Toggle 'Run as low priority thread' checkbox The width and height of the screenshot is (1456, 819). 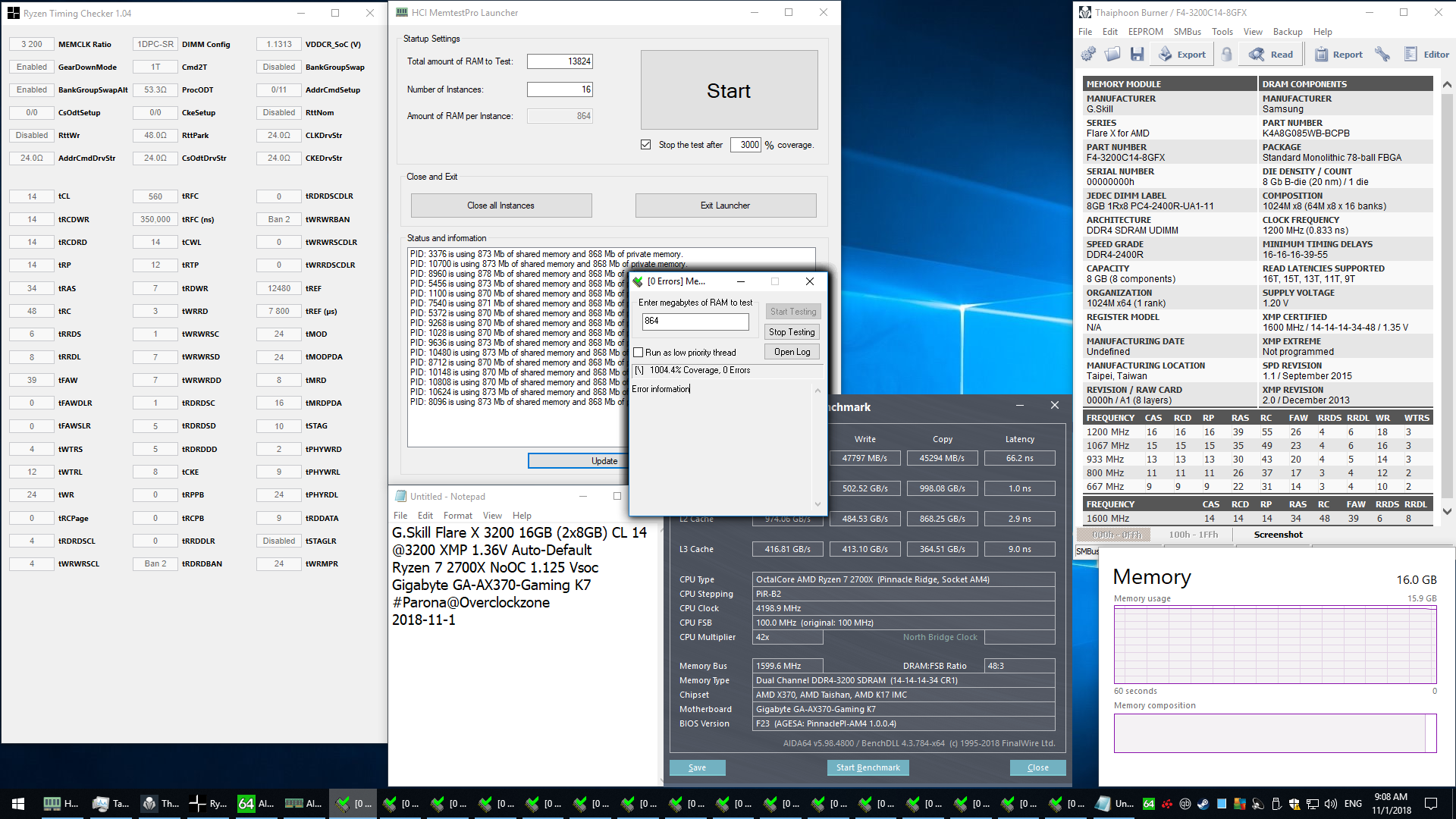638,353
